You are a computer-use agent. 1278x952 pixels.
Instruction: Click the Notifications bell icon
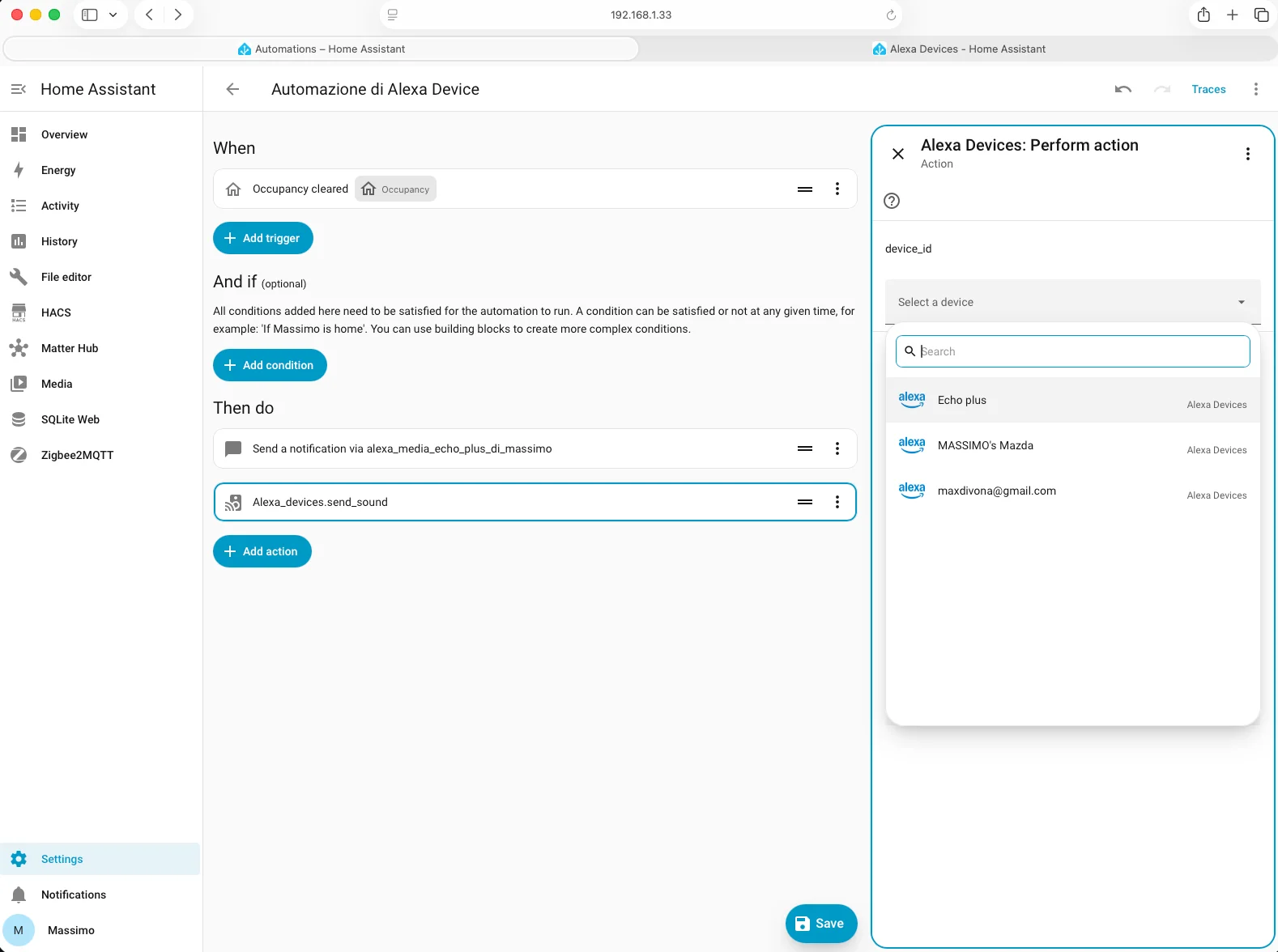tap(19, 895)
